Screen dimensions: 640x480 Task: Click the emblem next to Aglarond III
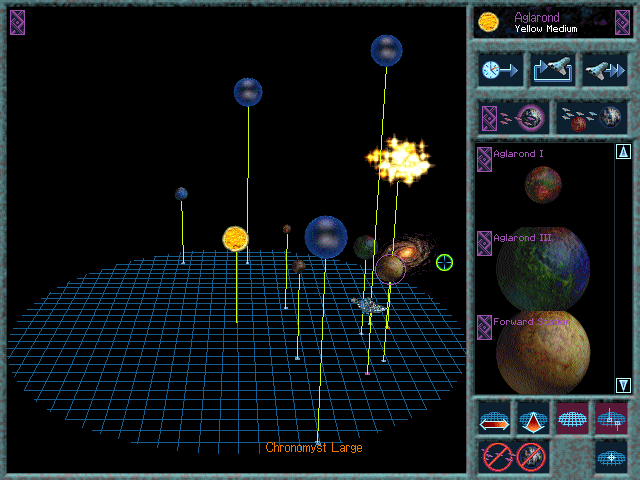pos(484,244)
